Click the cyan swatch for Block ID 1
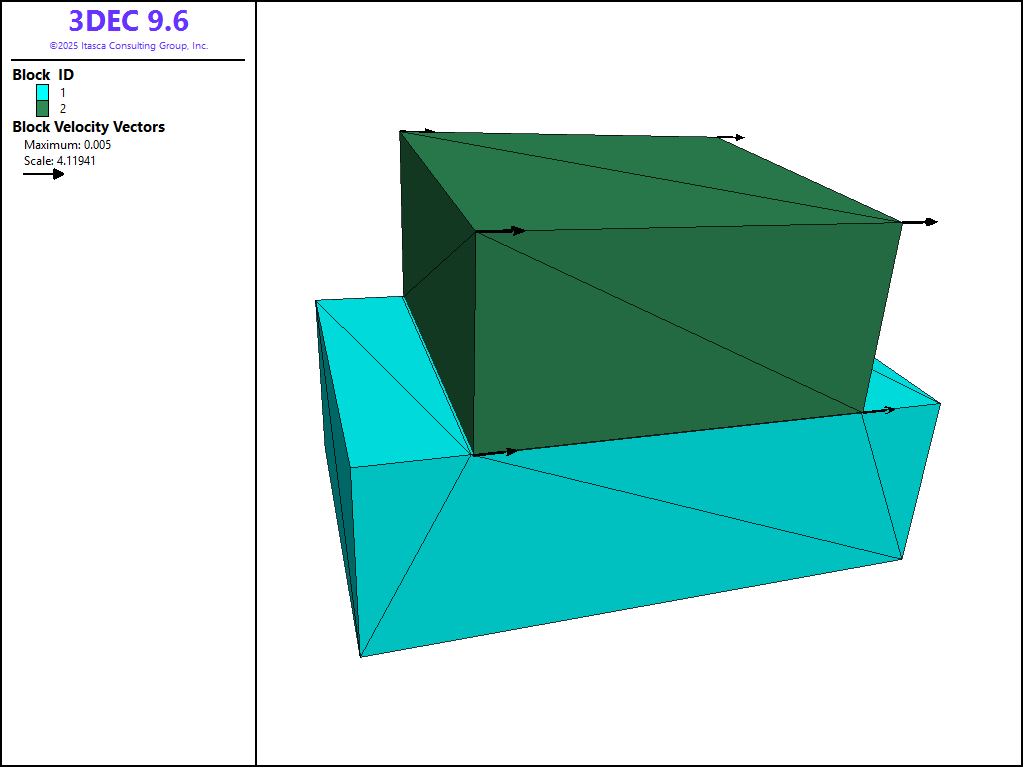 pyautogui.click(x=42, y=92)
